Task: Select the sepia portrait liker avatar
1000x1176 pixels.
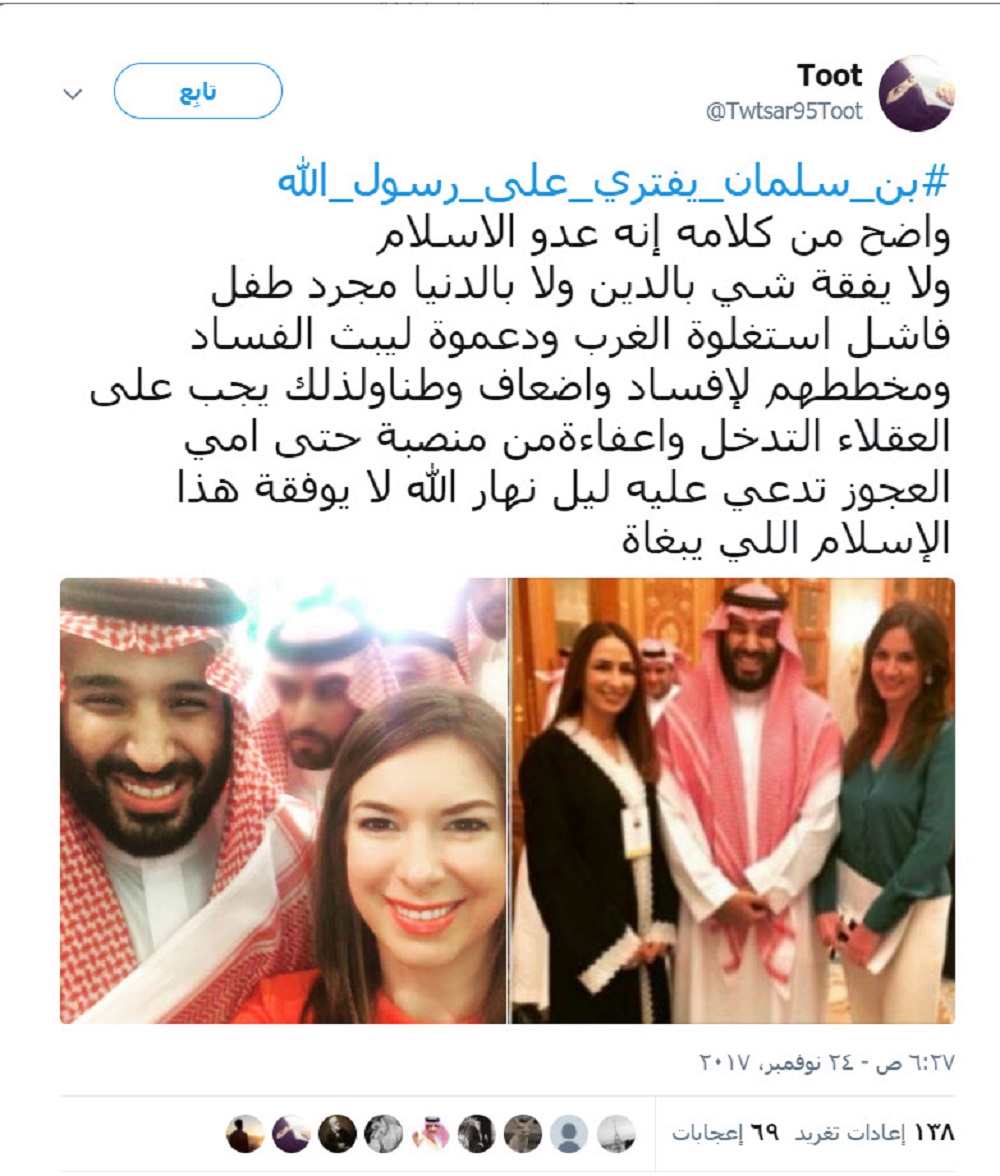Action: pos(338,1133)
